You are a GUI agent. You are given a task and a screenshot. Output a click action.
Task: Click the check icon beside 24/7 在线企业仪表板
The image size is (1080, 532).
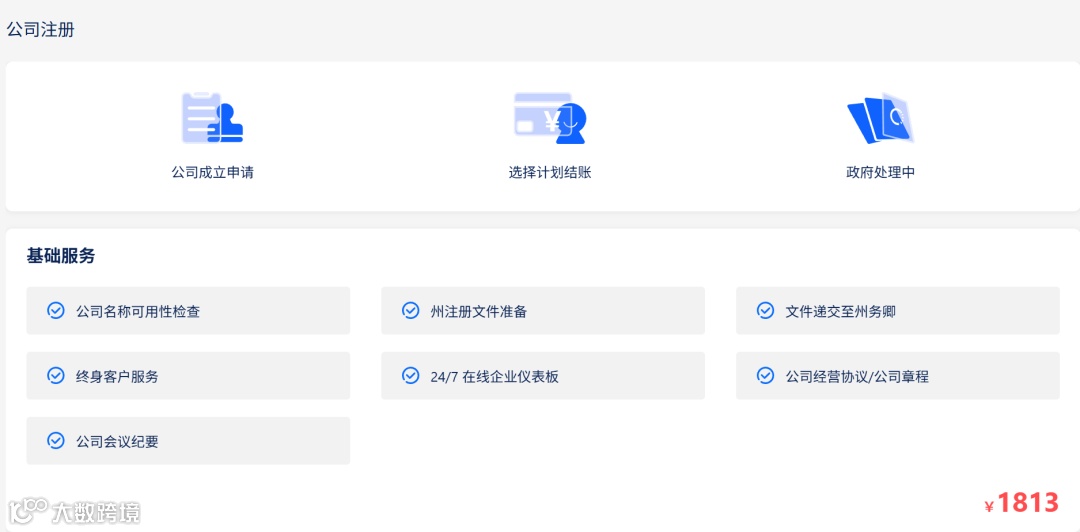pyautogui.click(x=410, y=376)
